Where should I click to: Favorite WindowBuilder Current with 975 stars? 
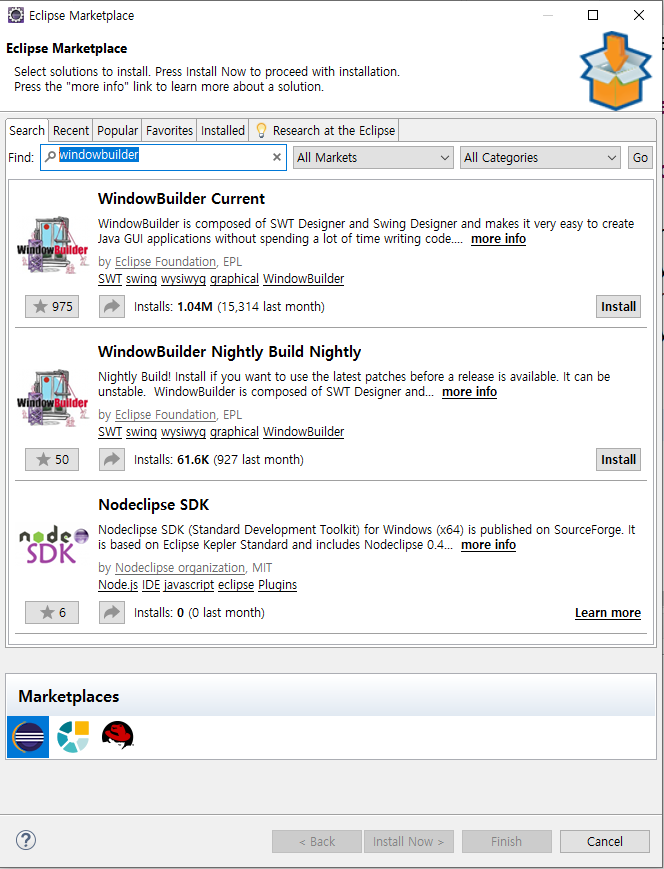(x=52, y=306)
